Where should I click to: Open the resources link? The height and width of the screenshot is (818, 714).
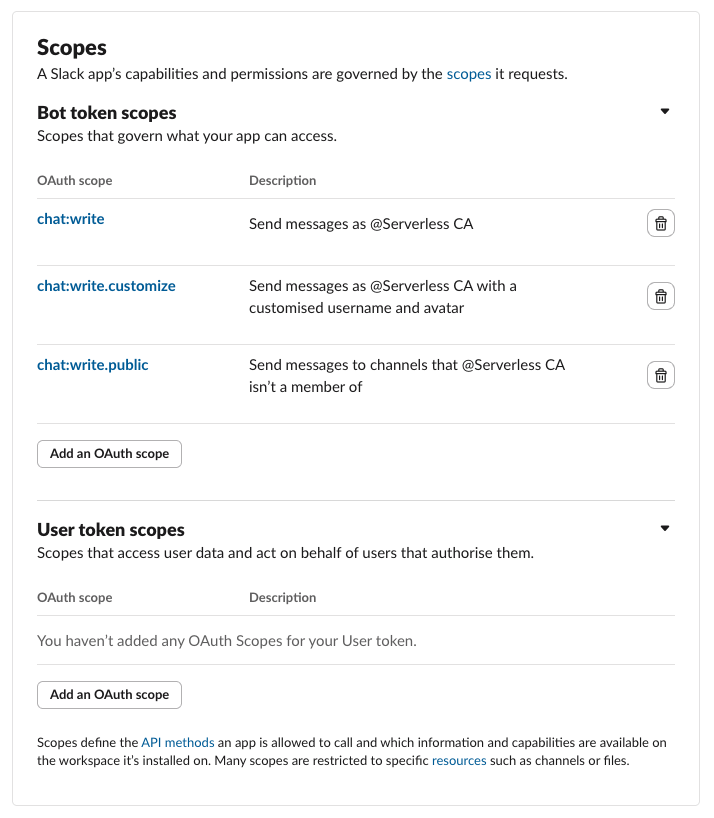pyautogui.click(x=459, y=760)
